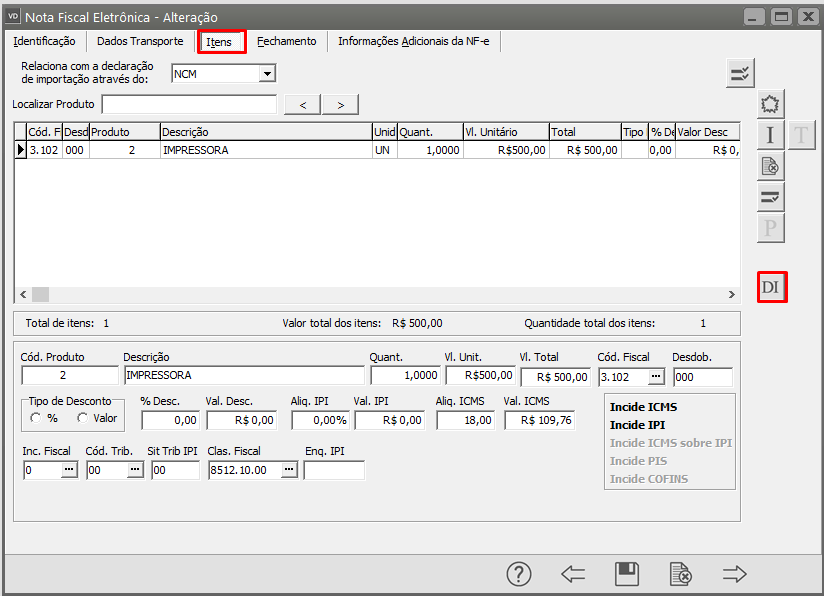Click the DI import declaration icon

771,287
